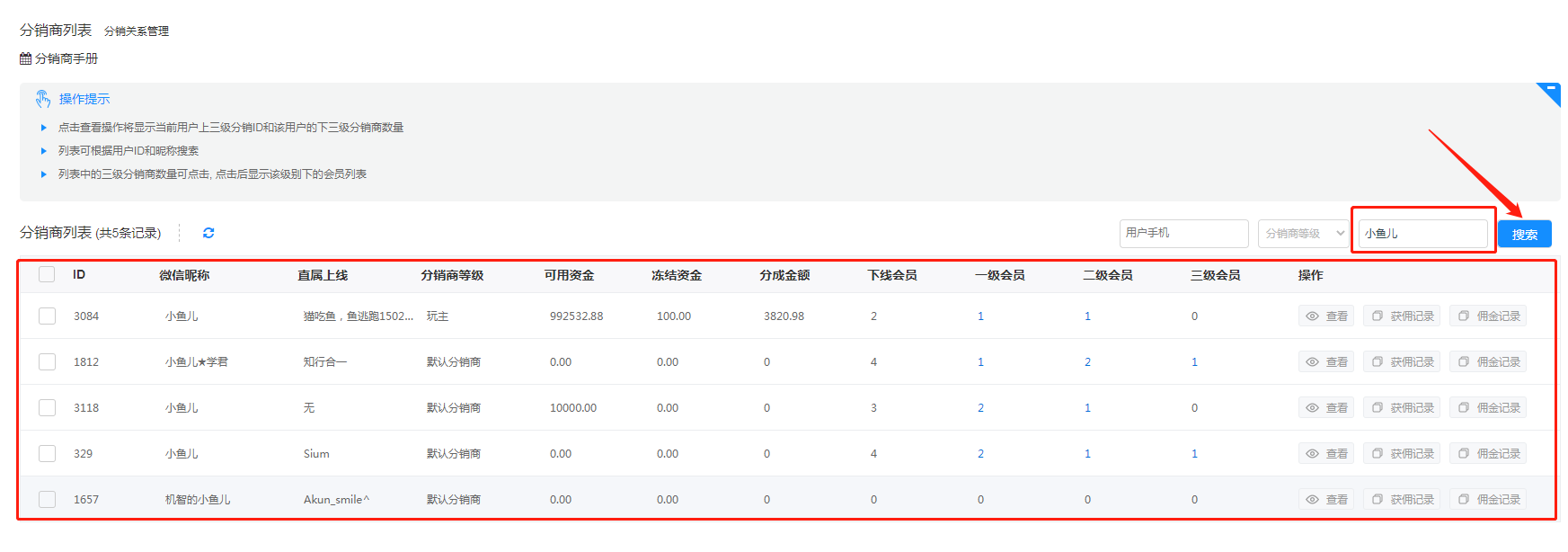Viewport: 1568px width, 552px height.
Task: Open 佣金记录 for row 1657
Action: [x=1488, y=499]
